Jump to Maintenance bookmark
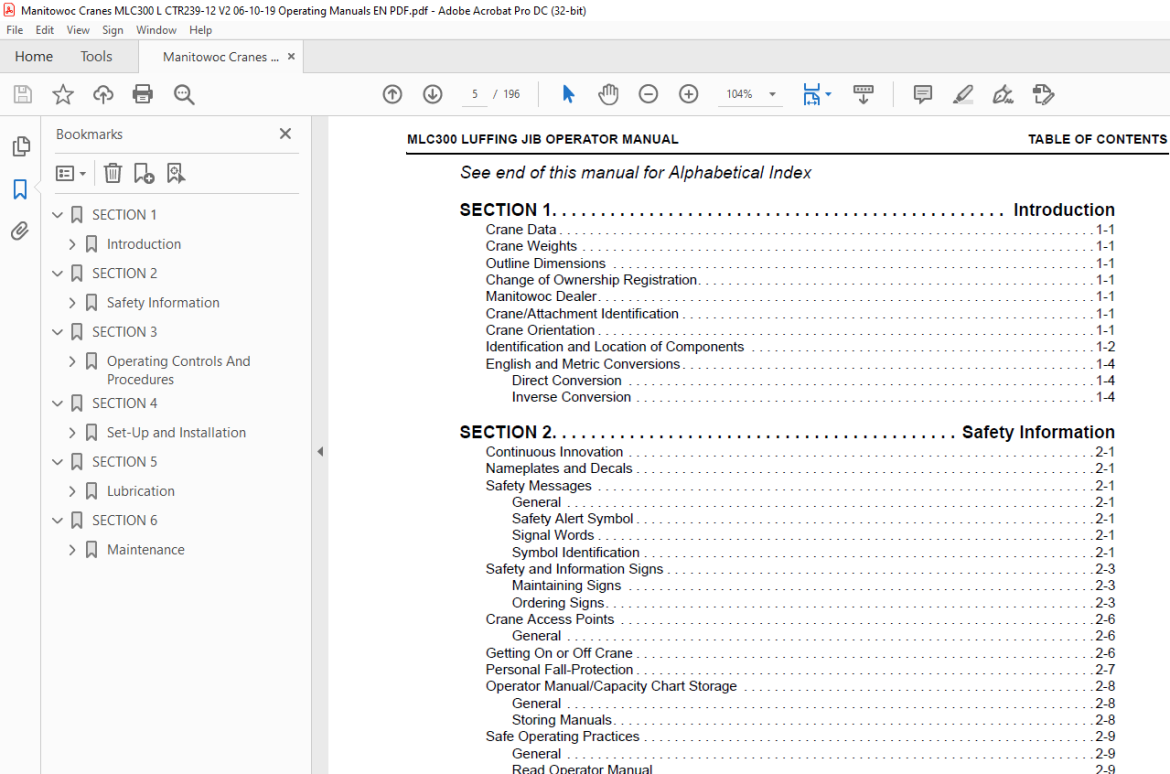Screen dimensions: 1170x774 (x=146, y=549)
